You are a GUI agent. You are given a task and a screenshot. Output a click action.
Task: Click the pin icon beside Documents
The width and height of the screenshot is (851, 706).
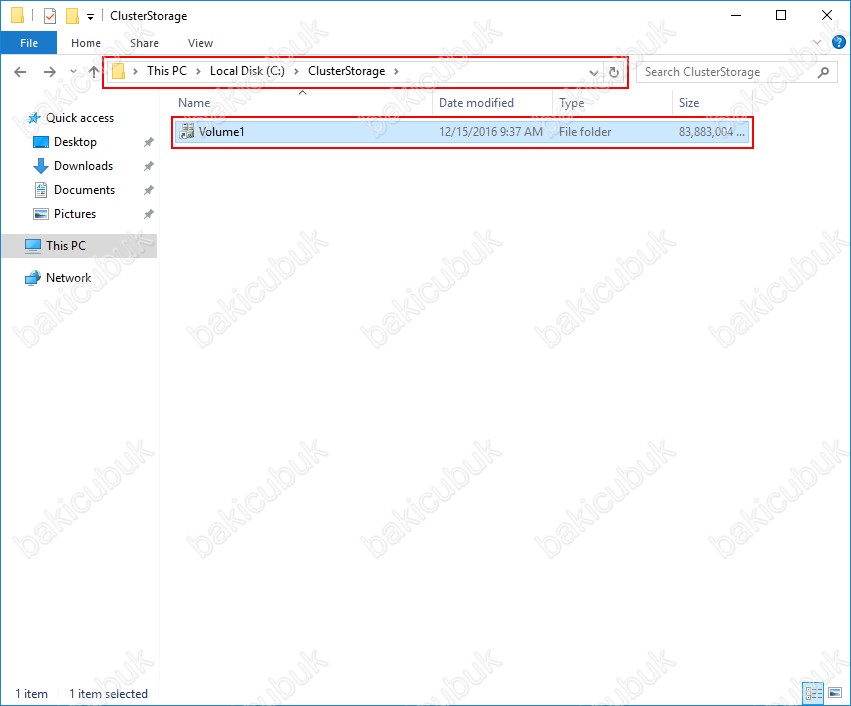click(x=149, y=190)
